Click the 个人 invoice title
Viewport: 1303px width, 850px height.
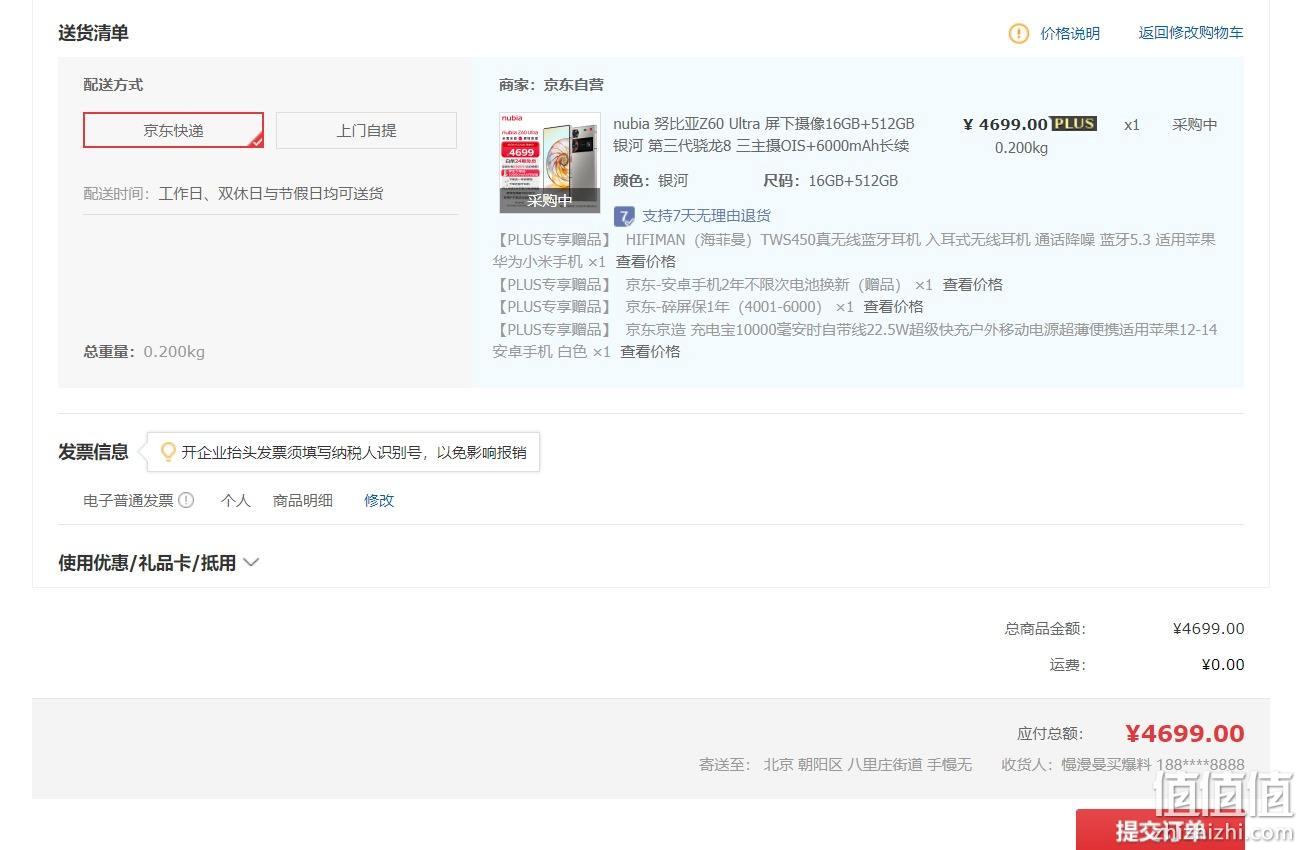click(235, 500)
